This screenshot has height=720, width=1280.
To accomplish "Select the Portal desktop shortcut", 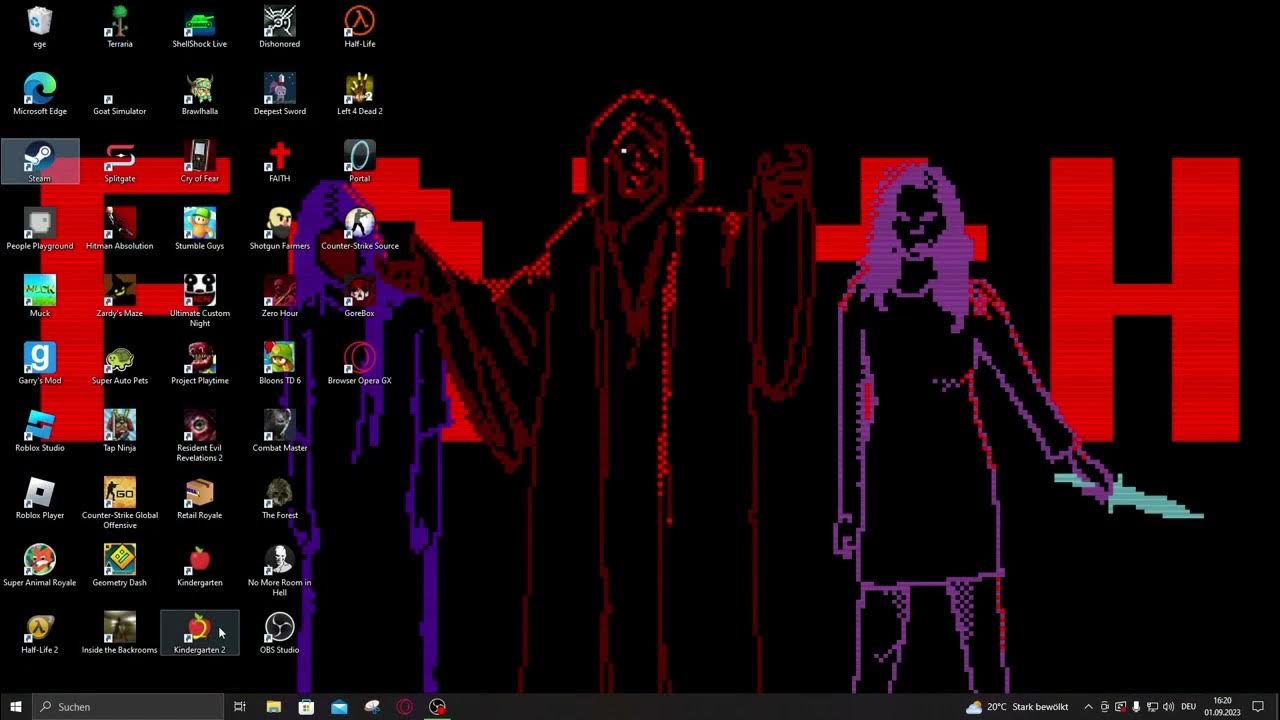I will (360, 162).
